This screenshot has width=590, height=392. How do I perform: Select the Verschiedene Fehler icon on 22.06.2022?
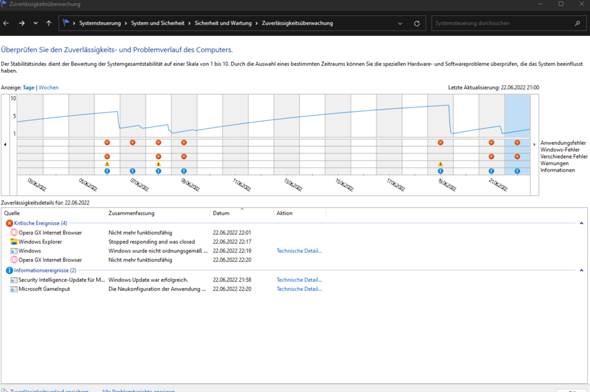coord(517,156)
